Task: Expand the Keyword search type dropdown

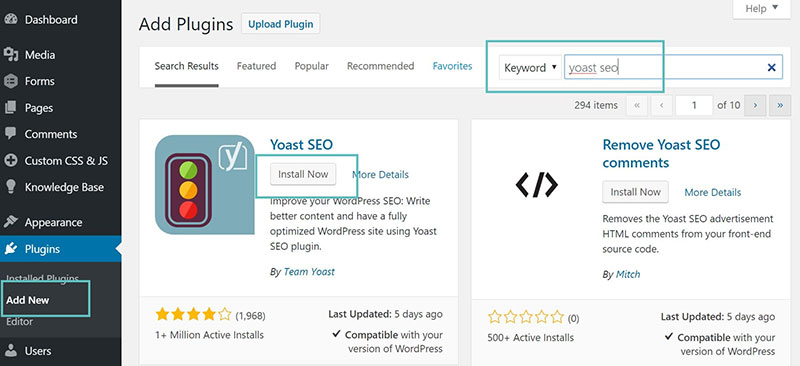Action: tap(530, 67)
